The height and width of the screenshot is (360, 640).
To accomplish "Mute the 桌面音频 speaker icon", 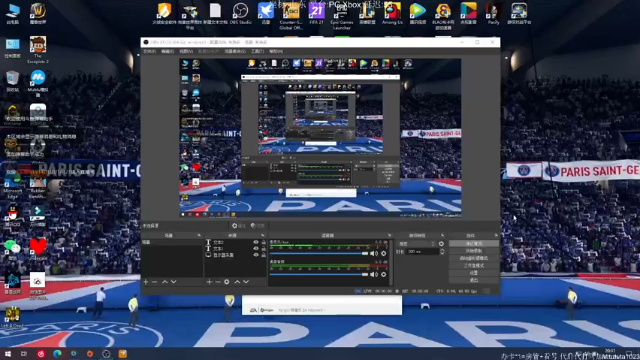I will [x=374, y=275].
